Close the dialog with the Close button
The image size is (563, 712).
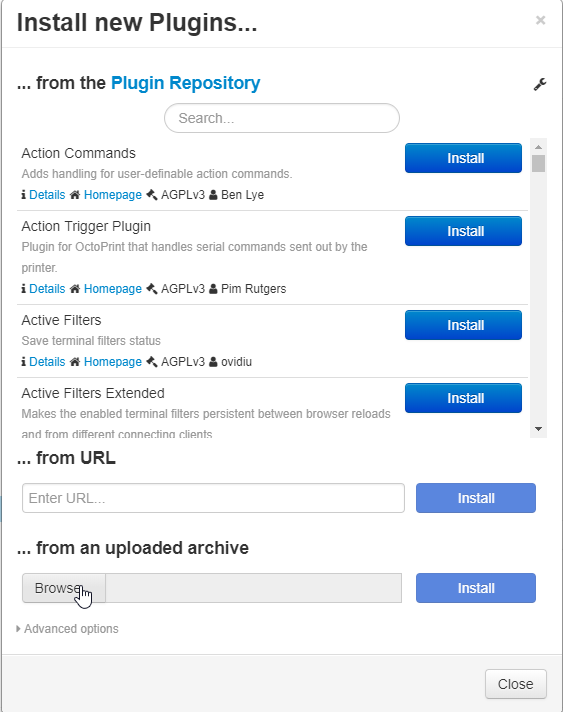tap(516, 684)
